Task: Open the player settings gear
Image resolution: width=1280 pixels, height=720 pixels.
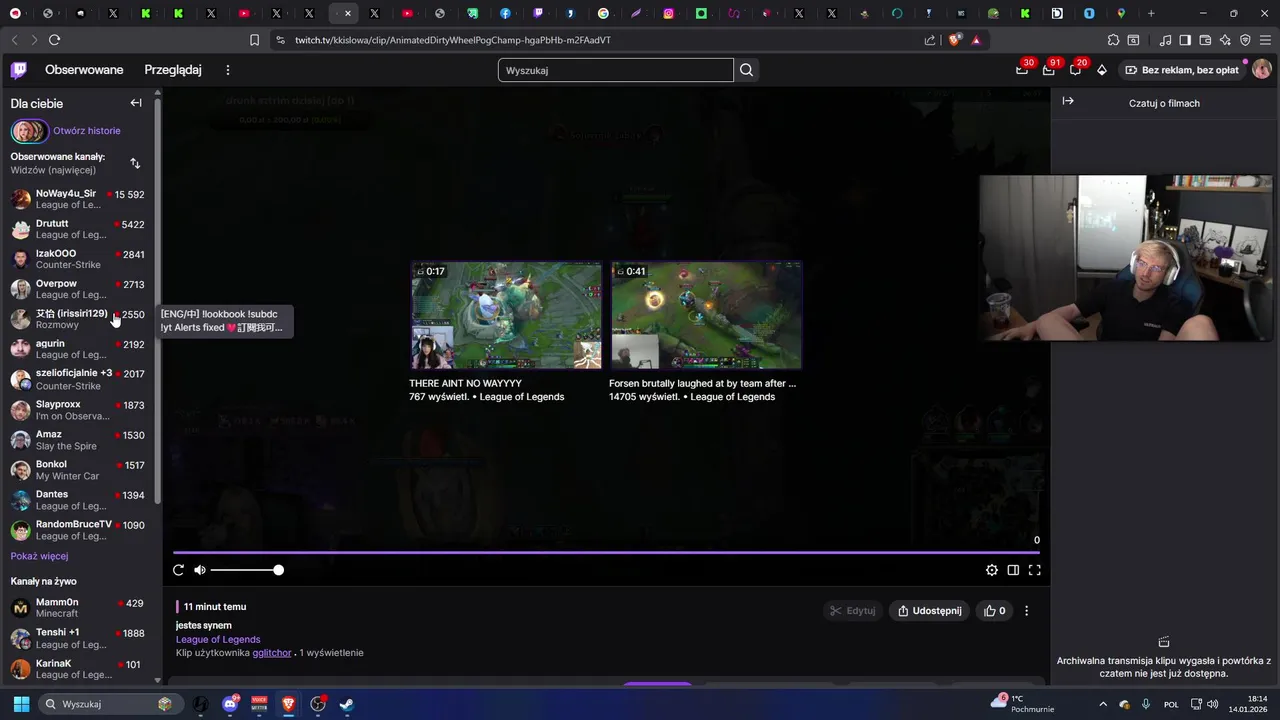Action: tap(992, 570)
